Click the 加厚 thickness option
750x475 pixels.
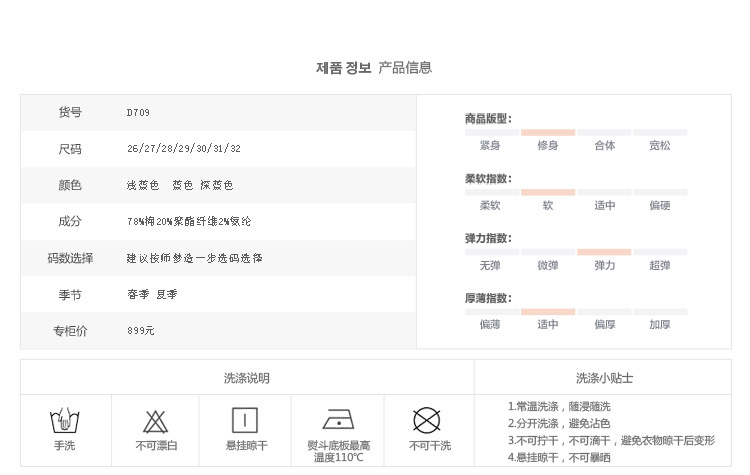click(660, 325)
